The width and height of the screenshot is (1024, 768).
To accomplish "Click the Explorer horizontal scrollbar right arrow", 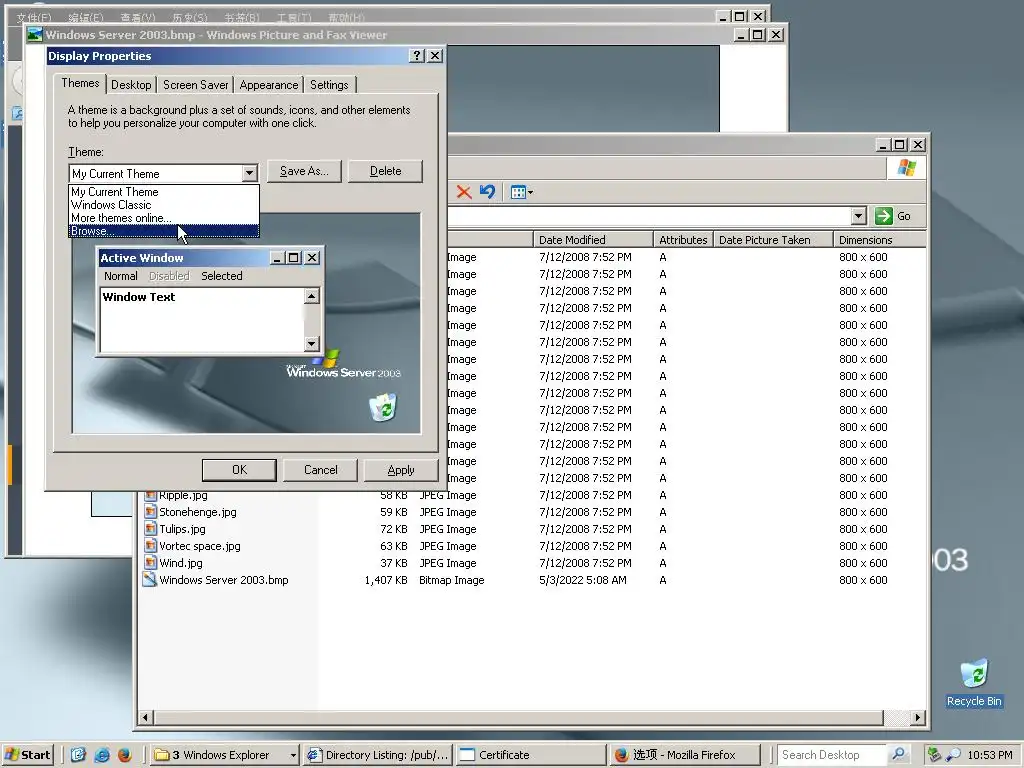I will pos(918,718).
